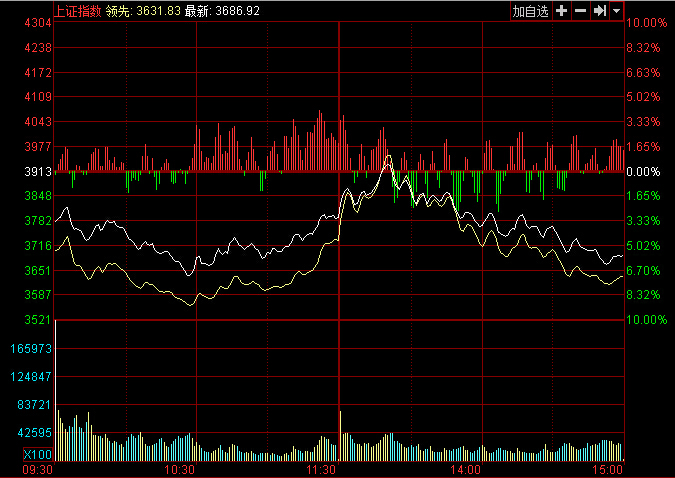Viewport: 675px width, 478px height.
Task: Click the 14:00 time axis label
Action: pos(466,468)
